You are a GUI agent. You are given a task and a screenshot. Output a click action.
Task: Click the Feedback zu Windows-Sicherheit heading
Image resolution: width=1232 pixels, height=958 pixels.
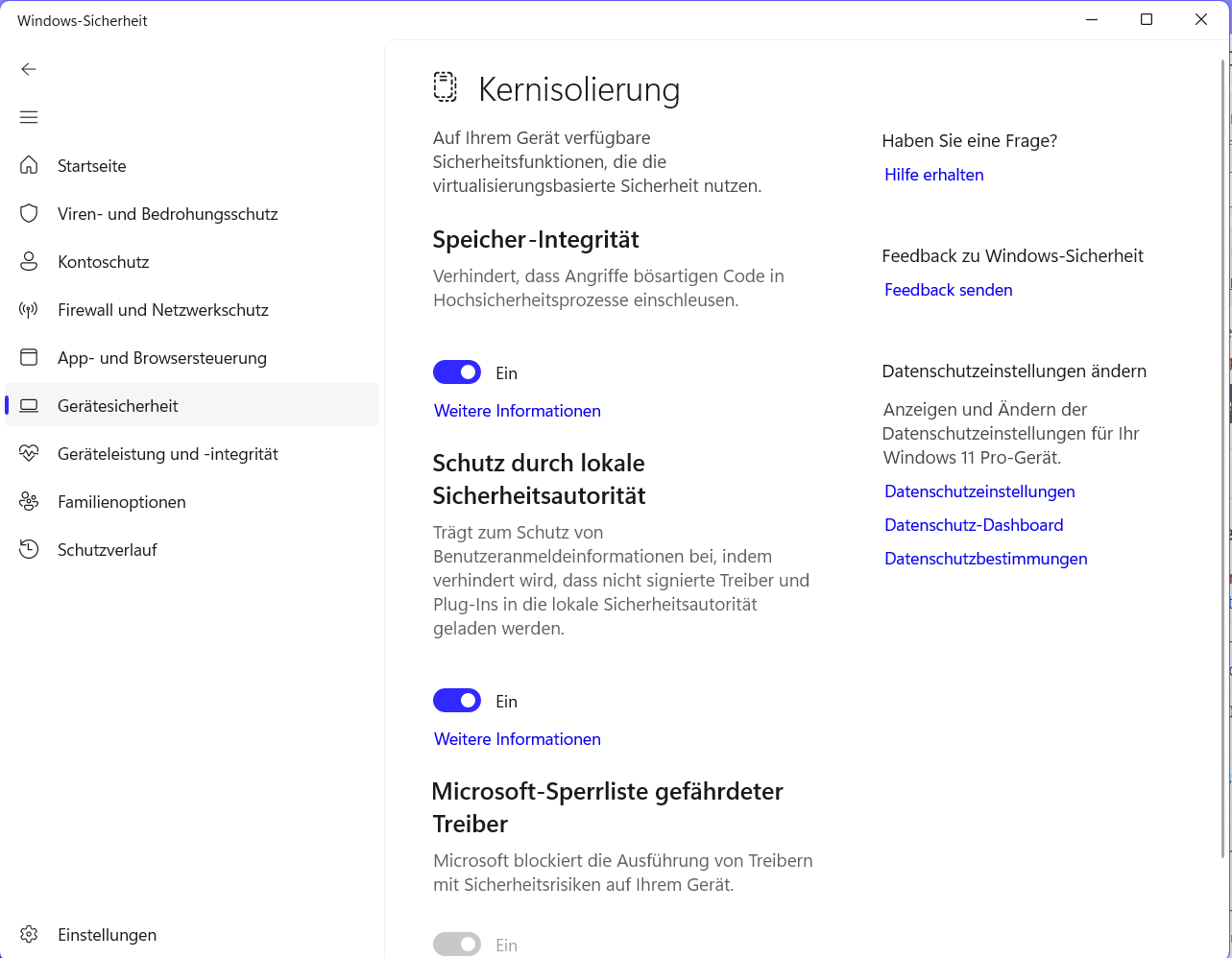click(1013, 256)
